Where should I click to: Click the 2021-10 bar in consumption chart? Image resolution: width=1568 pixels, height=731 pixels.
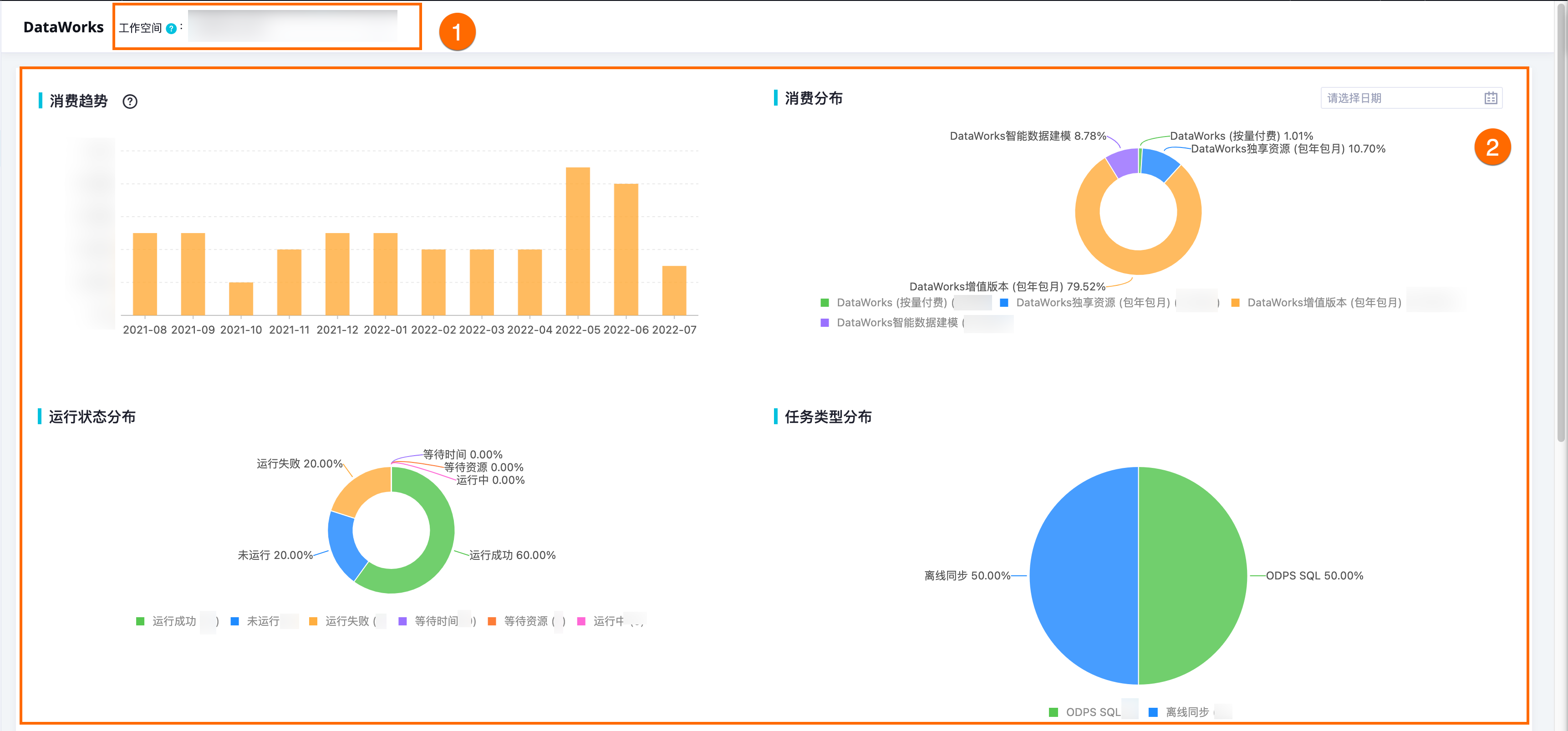[x=241, y=299]
